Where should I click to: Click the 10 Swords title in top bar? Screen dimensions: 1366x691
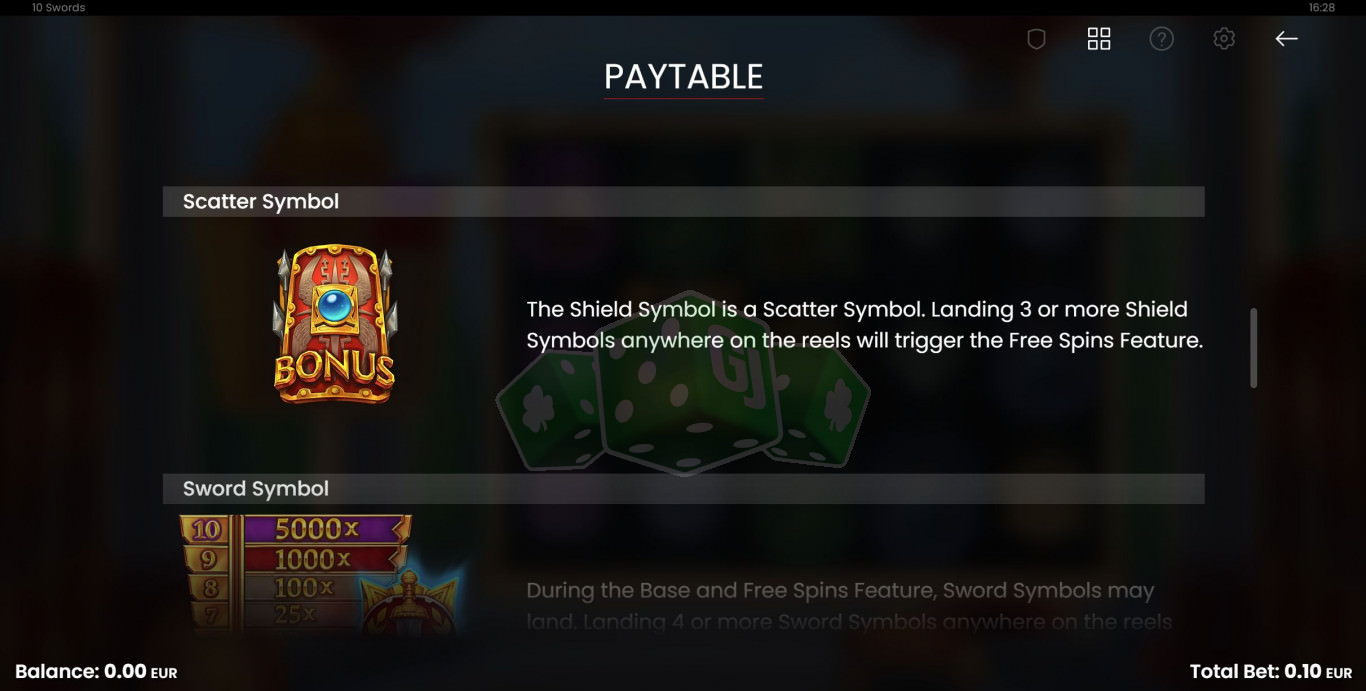tap(58, 7)
